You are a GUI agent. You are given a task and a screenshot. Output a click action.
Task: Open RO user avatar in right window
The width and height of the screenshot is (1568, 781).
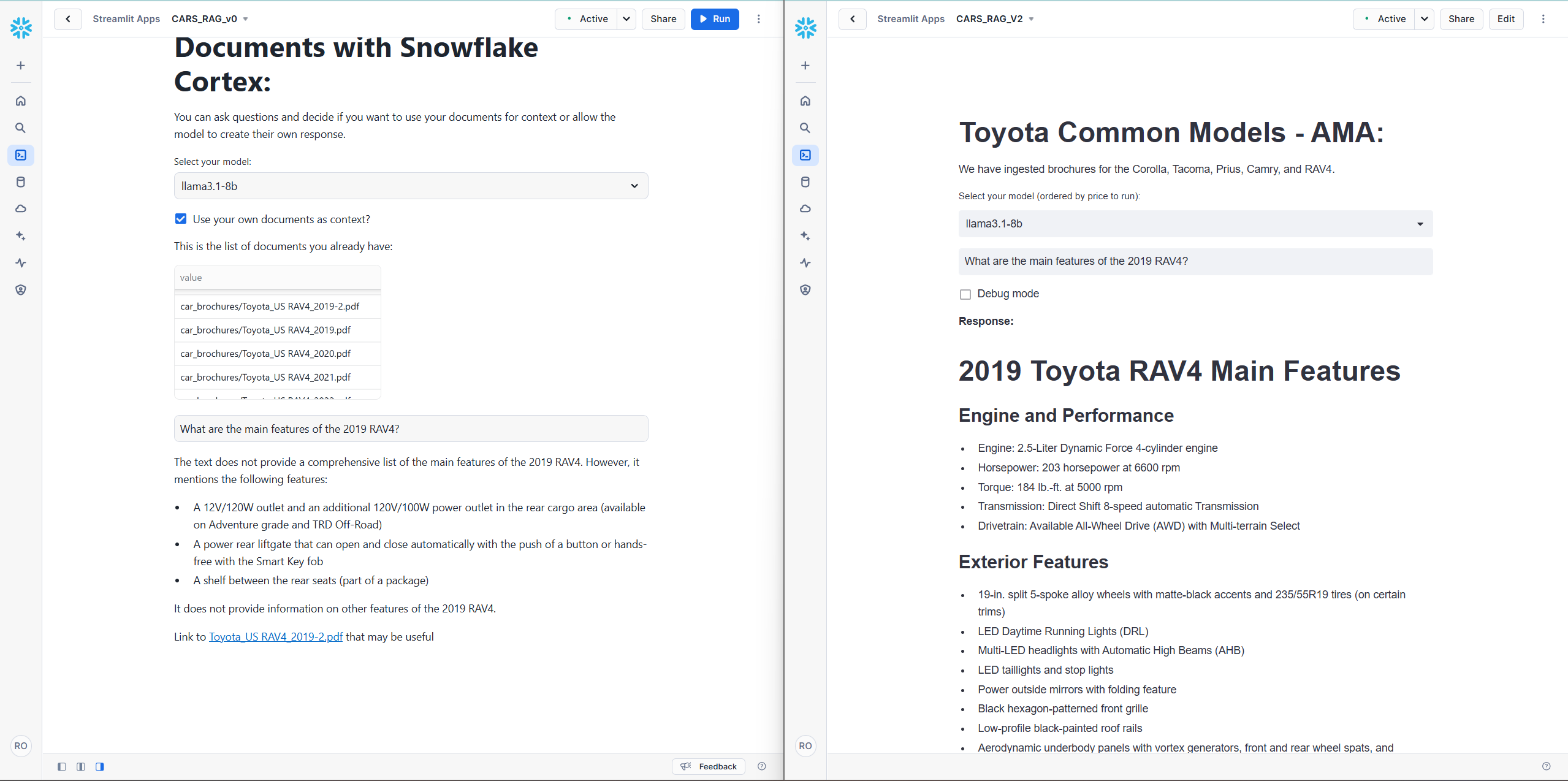pos(805,746)
